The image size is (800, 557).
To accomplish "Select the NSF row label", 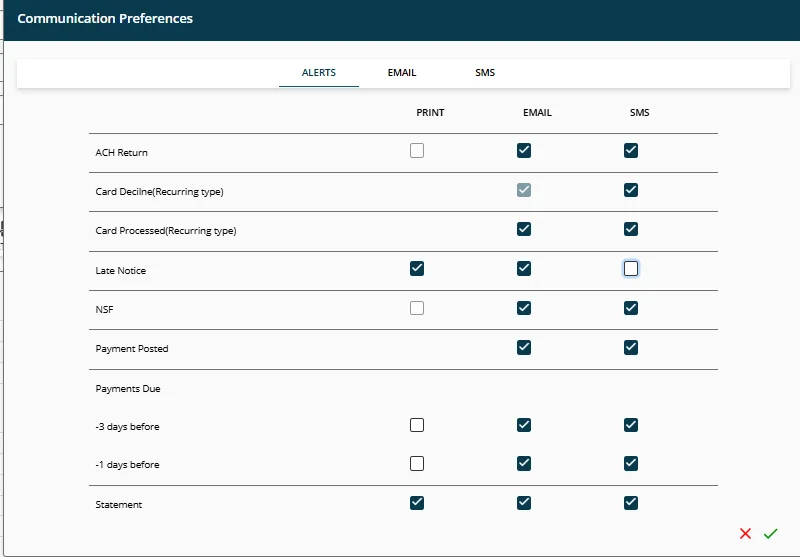I will click(104, 310).
